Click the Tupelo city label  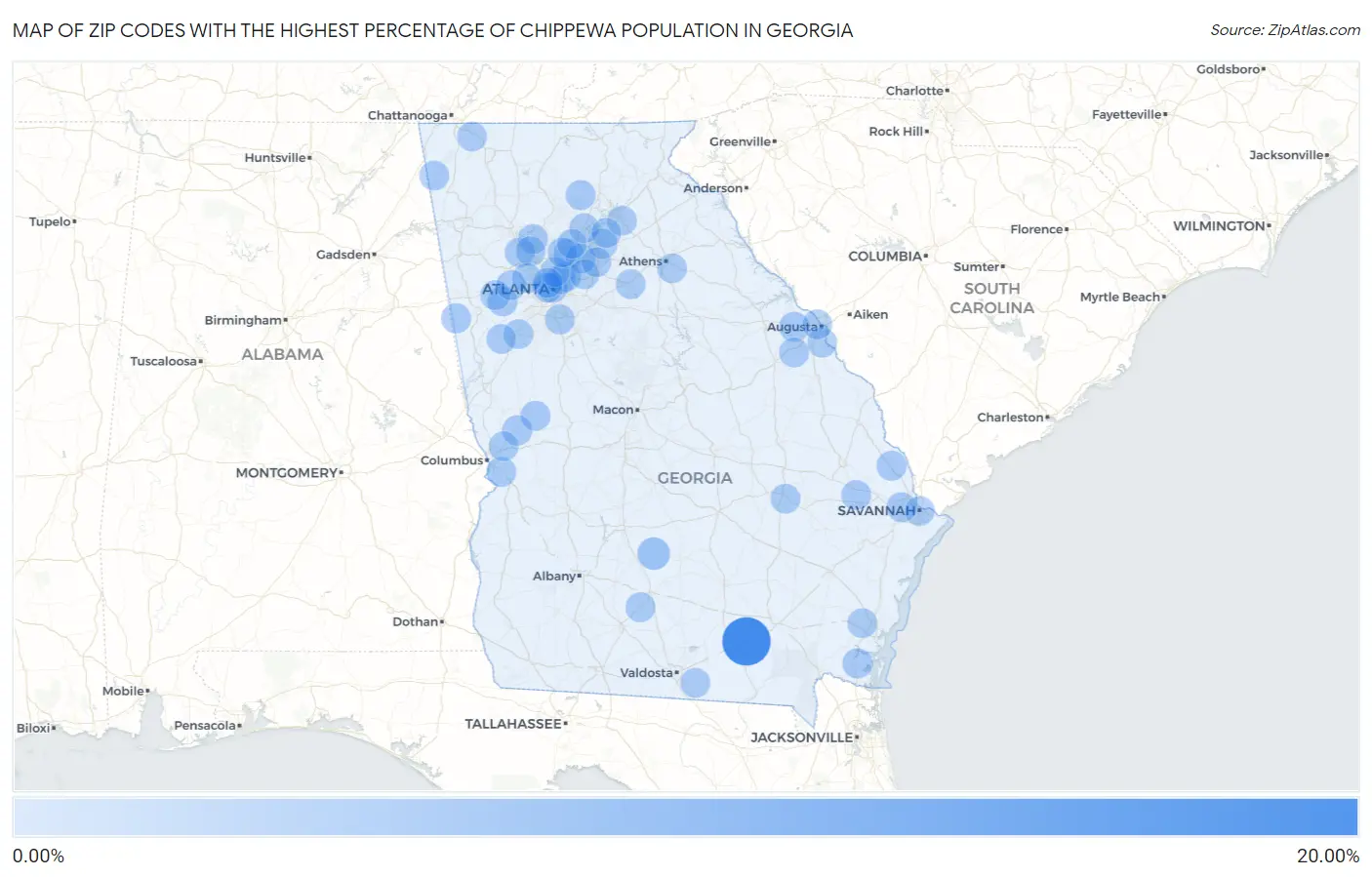50,221
